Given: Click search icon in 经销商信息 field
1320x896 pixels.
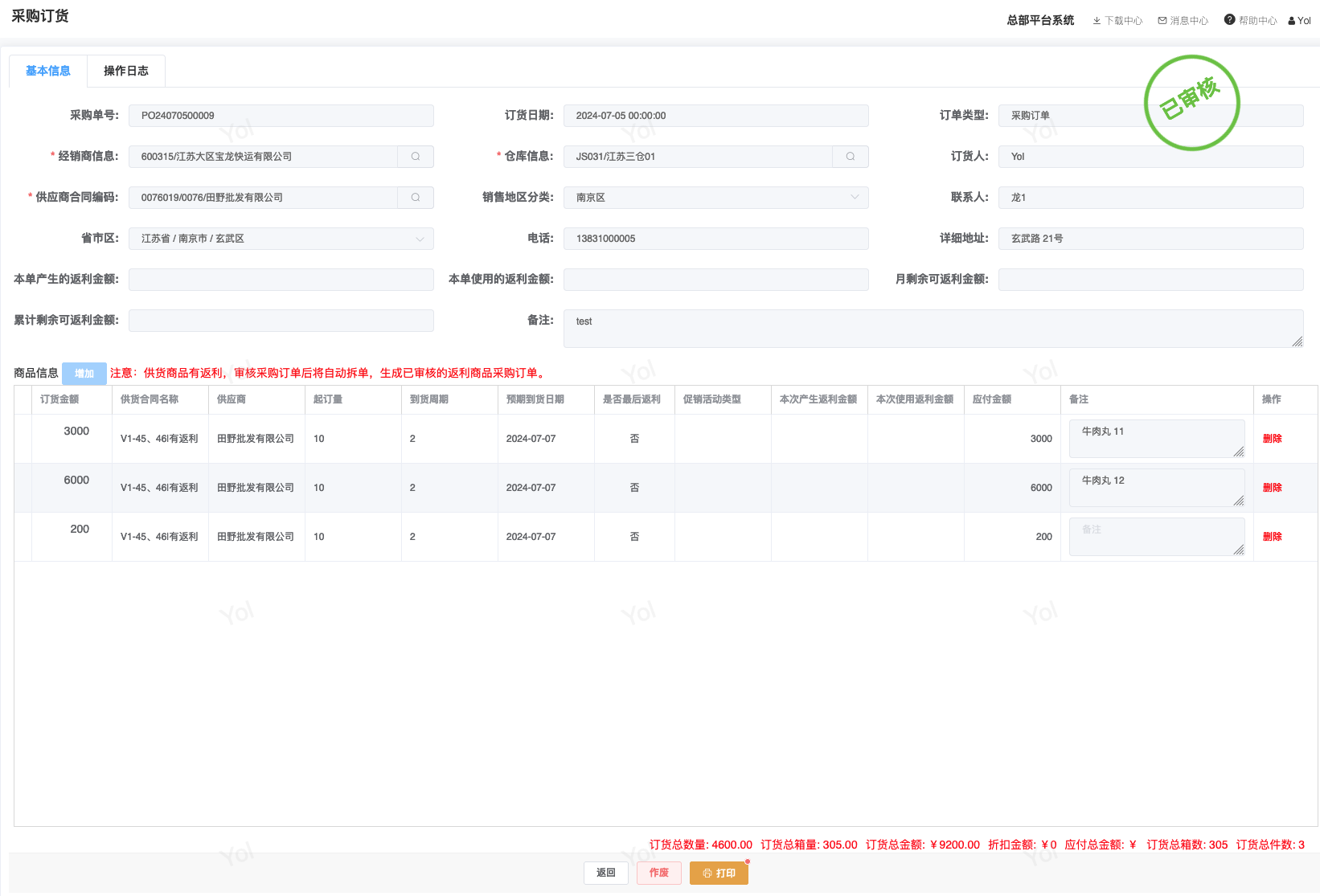Looking at the screenshot, I should pyautogui.click(x=416, y=157).
